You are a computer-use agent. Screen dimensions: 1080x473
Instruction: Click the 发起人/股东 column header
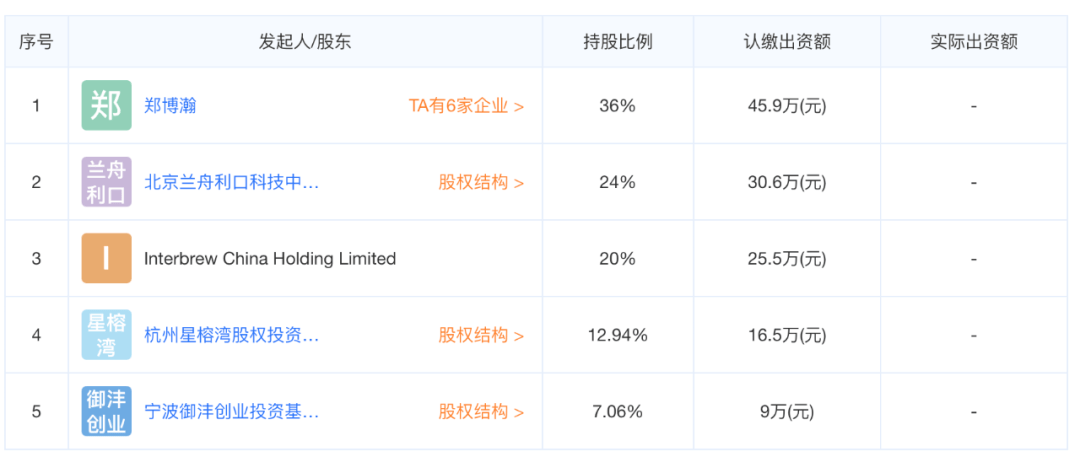click(305, 41)
